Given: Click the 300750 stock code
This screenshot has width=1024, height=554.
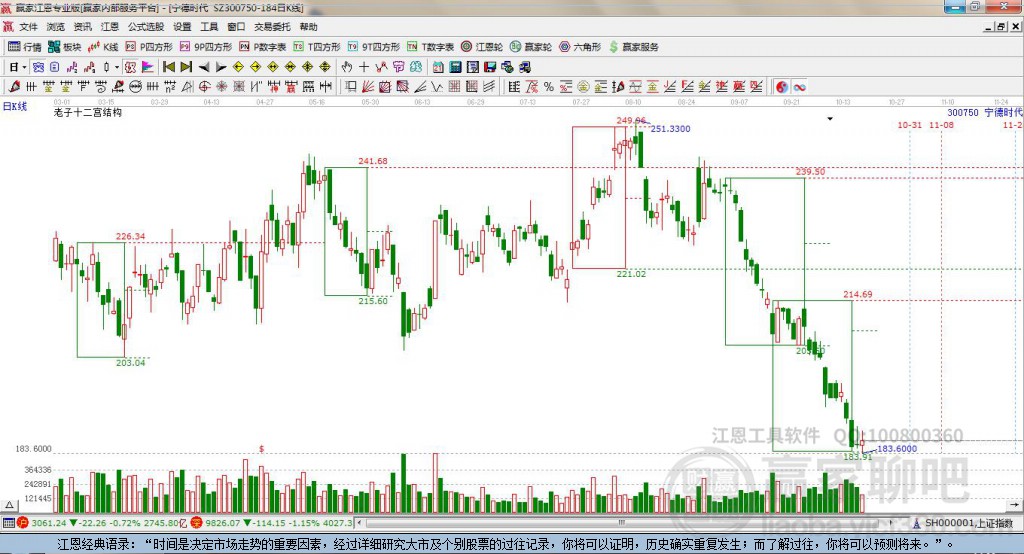Looking at the screenshot, I should point(963,112).
